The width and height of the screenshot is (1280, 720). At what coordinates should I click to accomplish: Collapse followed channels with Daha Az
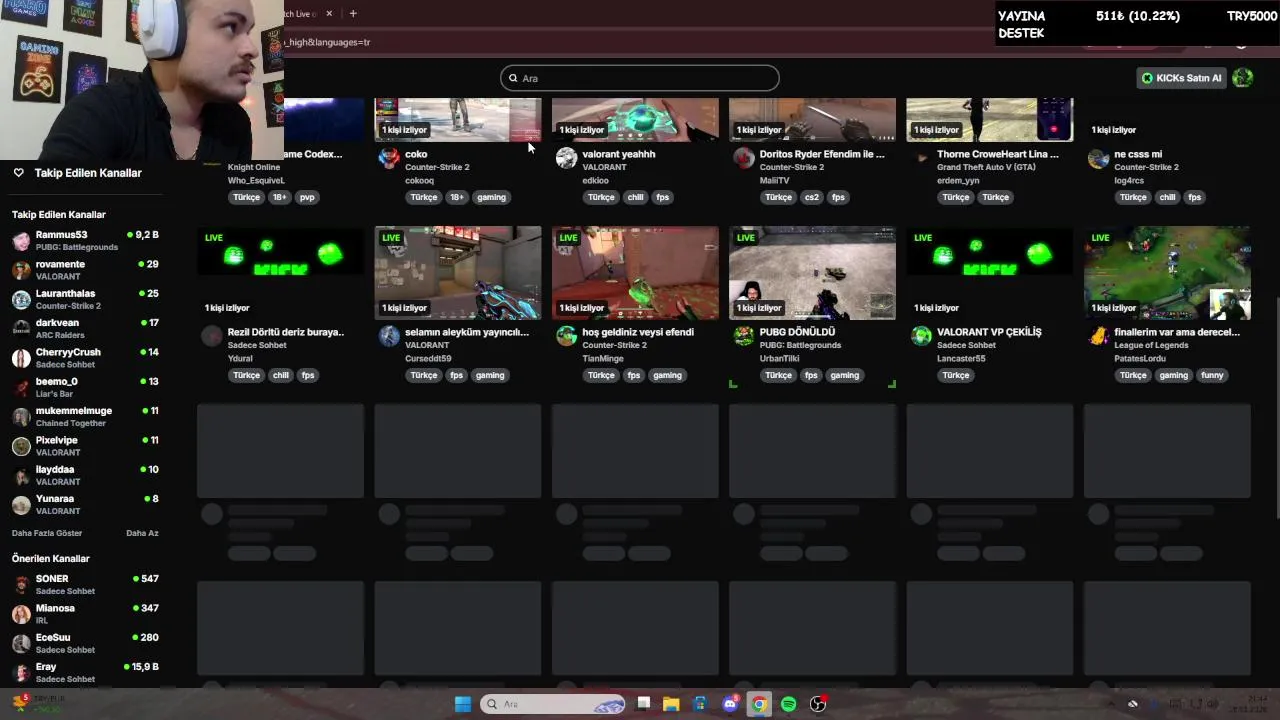tap(142, 533)
